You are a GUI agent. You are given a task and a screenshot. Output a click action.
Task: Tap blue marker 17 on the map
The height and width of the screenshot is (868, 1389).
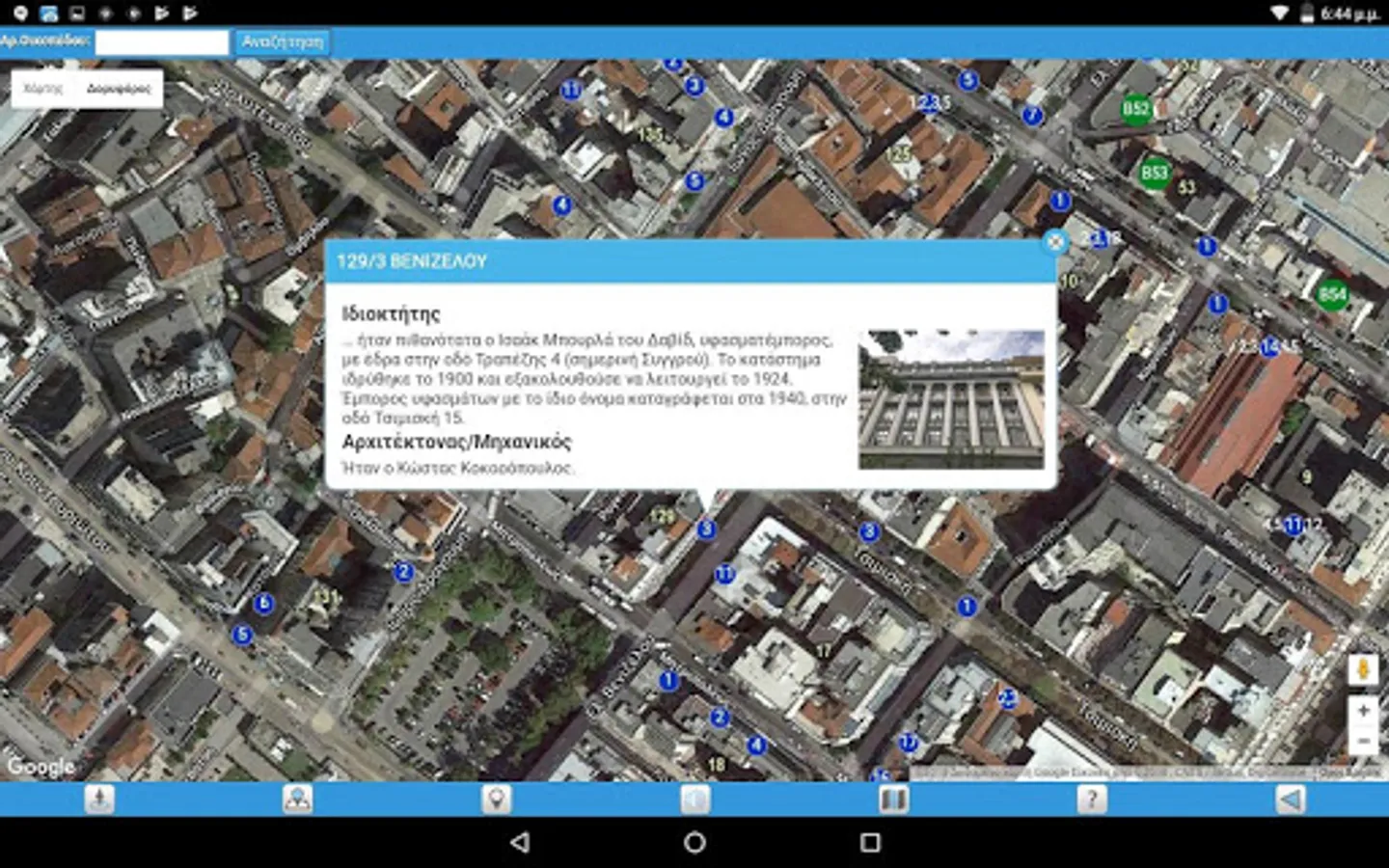(x=908, y=743)
